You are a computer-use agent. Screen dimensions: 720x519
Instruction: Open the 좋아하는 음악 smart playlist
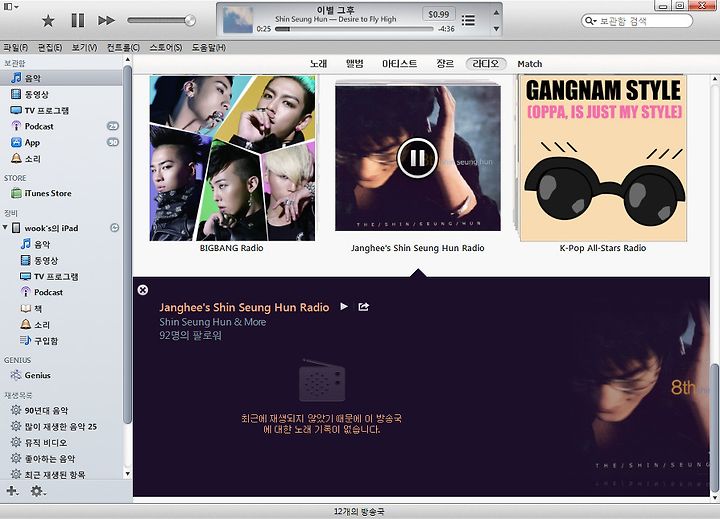pos(61,458)
